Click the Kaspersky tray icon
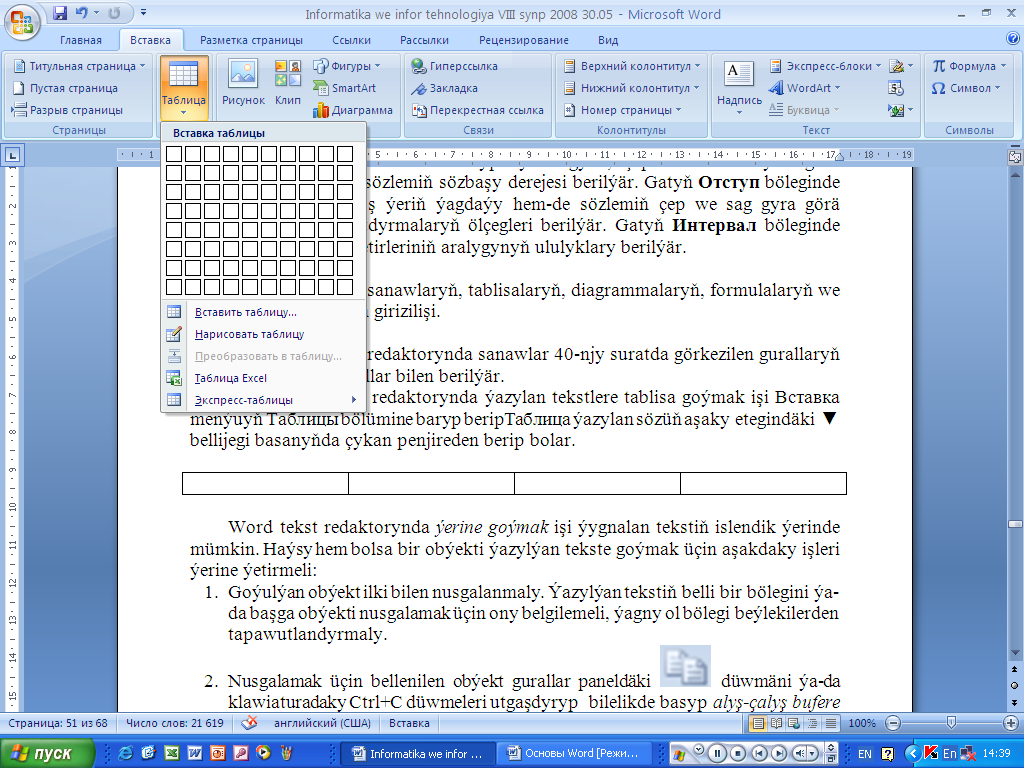The width and height of the screenshot is (1024, 768). (931, 753)
